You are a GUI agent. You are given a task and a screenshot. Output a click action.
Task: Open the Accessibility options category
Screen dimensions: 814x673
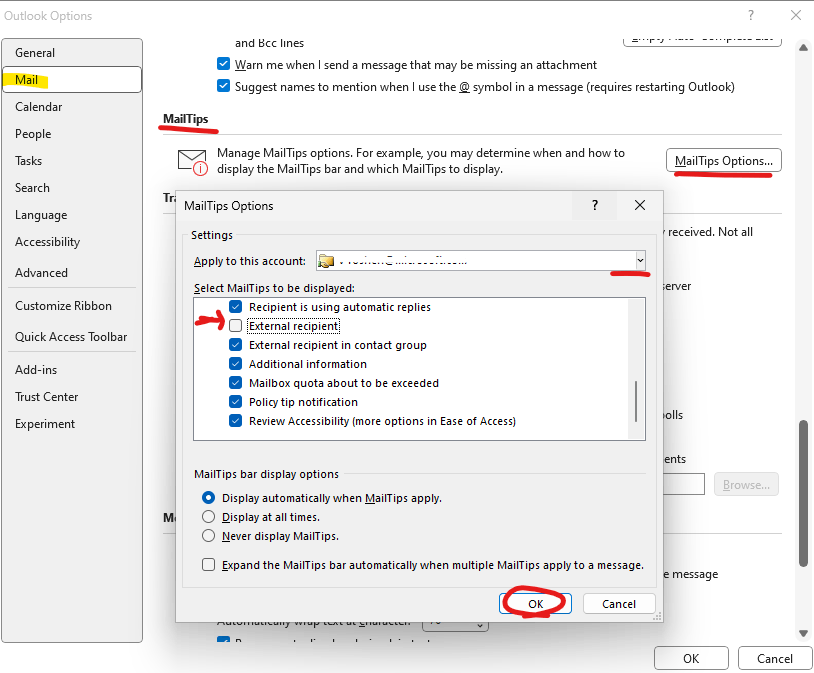(72, 241)
